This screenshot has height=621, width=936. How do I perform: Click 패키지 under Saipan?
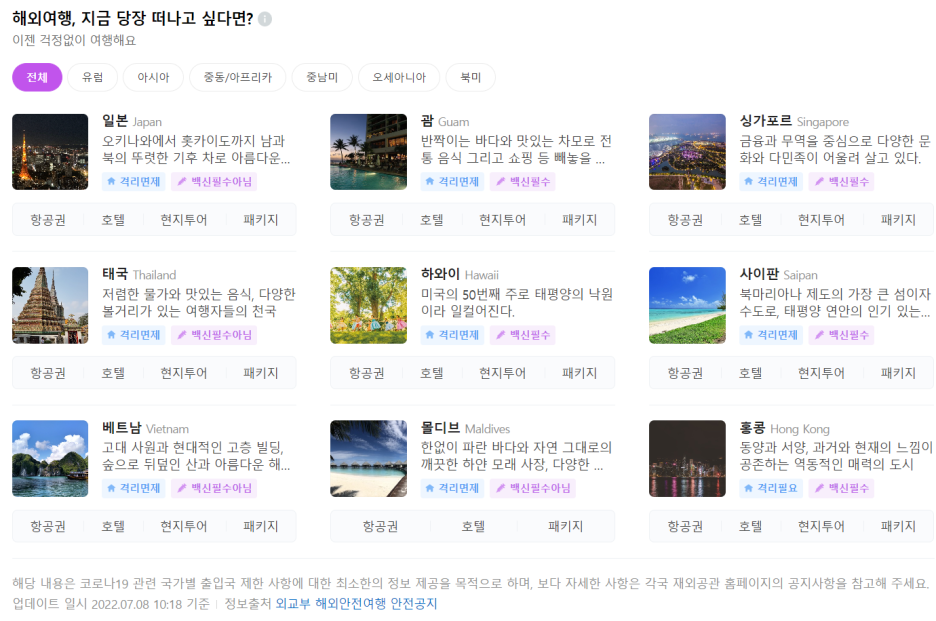[898, 373]
